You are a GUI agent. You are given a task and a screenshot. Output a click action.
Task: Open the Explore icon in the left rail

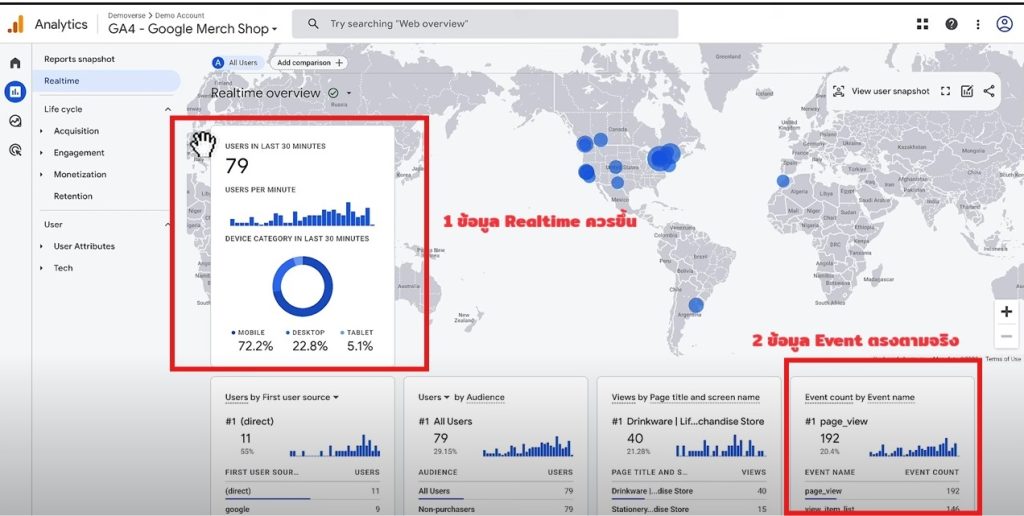(x=15, y=121)
